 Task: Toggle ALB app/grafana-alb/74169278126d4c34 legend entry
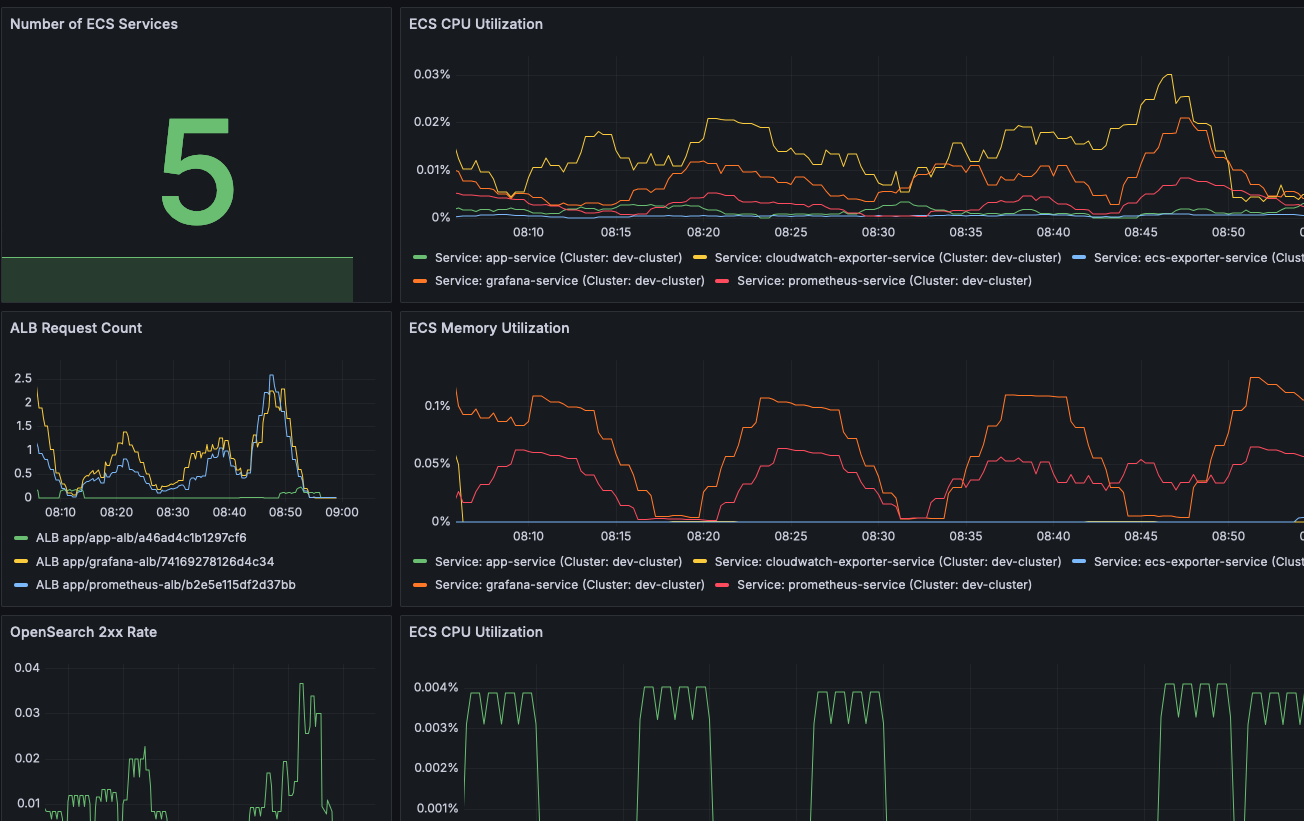click(x=155, y=561)
